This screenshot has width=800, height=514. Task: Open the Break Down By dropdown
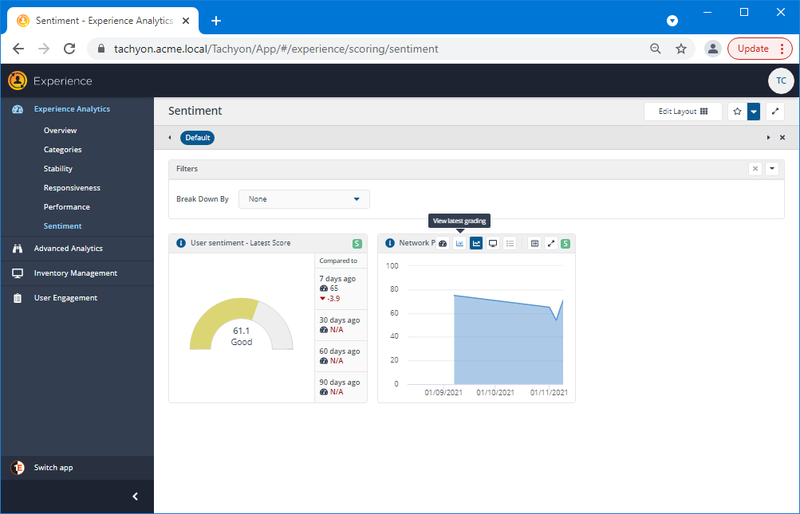click(x=304, y=199)
